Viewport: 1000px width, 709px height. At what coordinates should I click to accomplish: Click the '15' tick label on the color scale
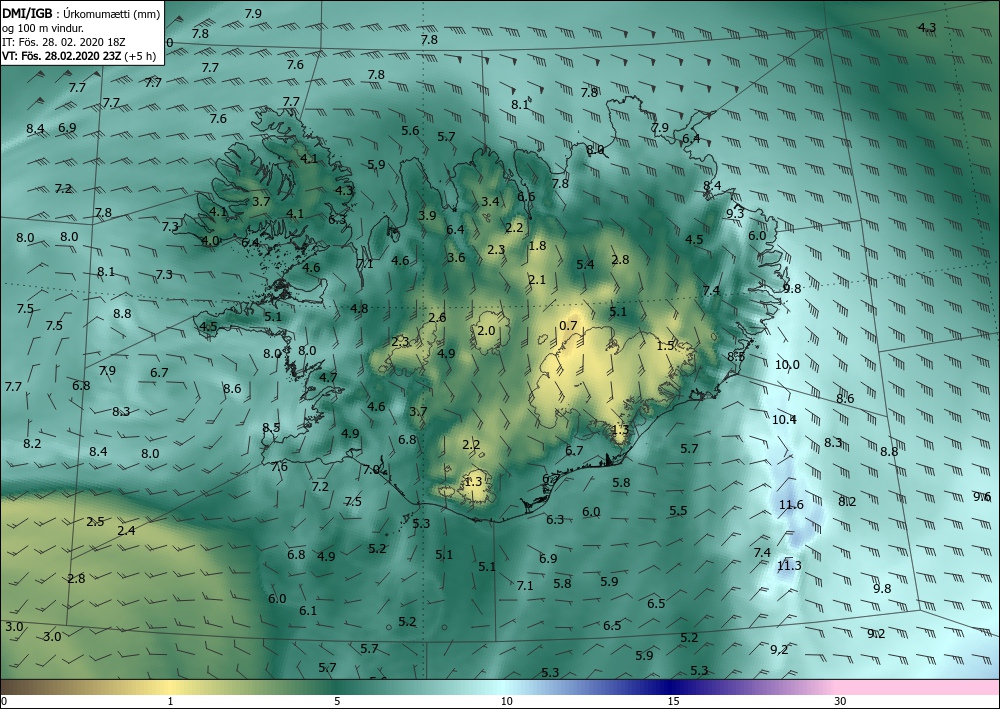pyautogui.click(x=673, y=701)
